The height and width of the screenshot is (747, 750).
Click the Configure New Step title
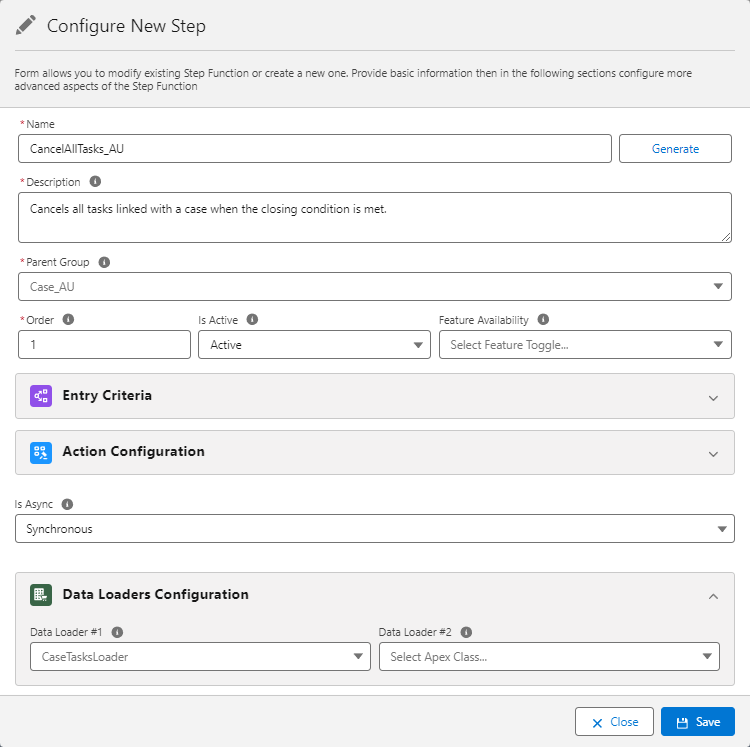click(x=126, y=26)
